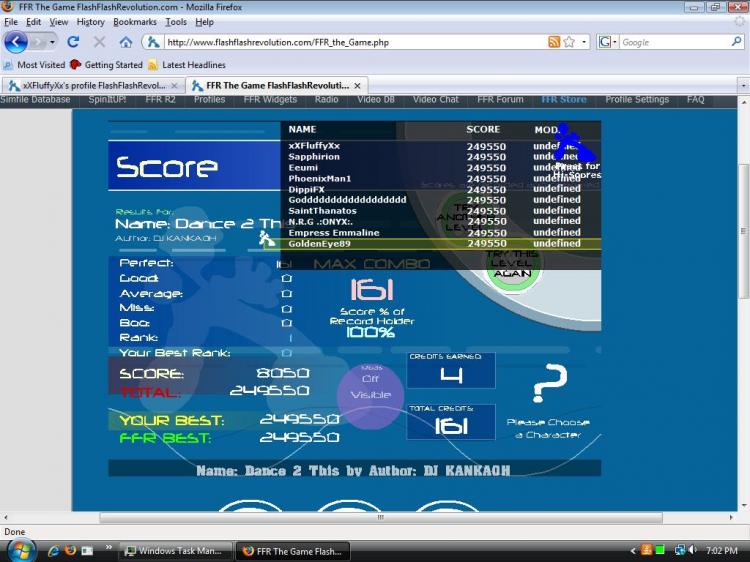Open the FFR Store link
The width and height of the screenshot is (750, 562).
coord(564,99)
